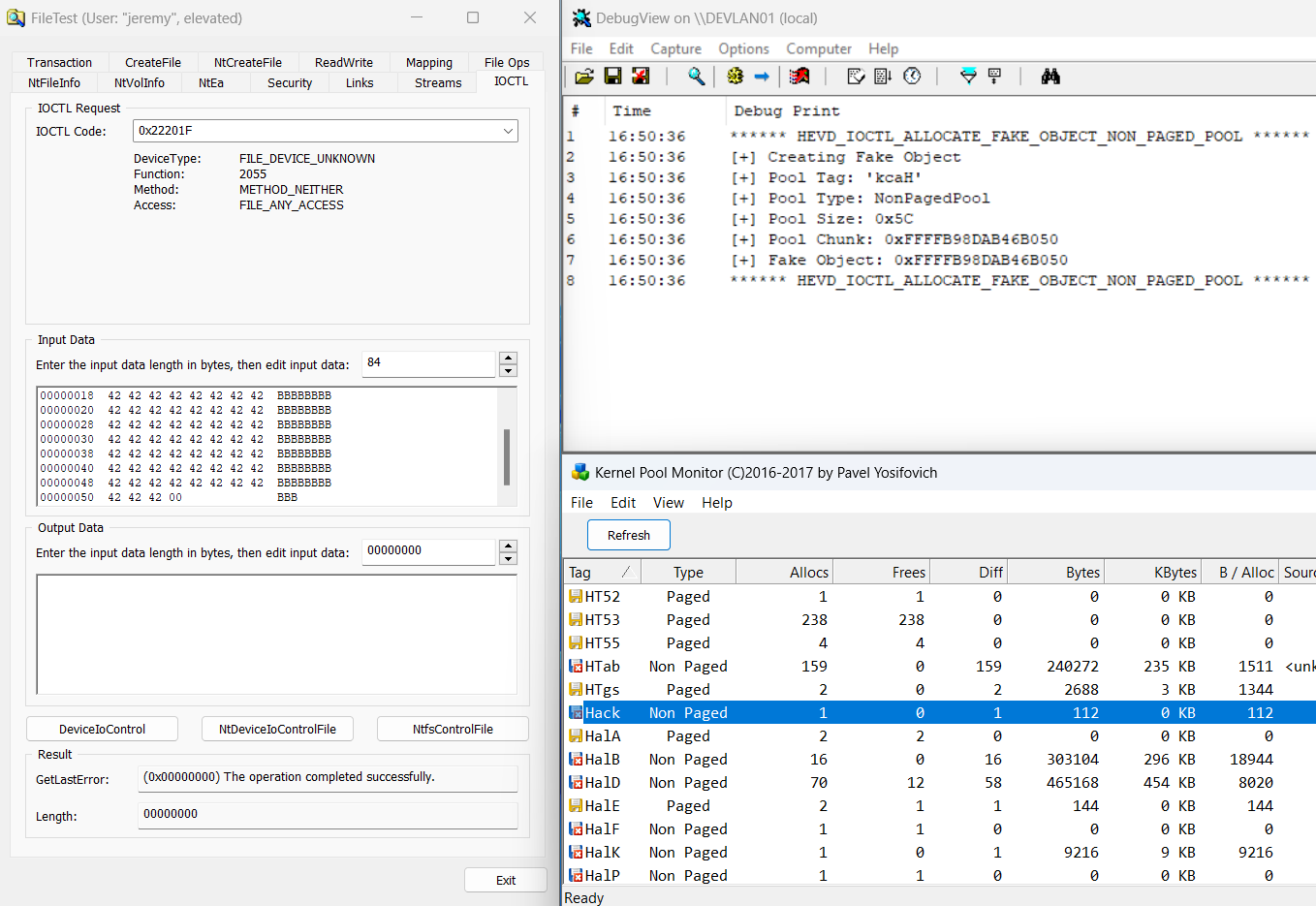Increase input data length with up spinner

pyautogui.click(x=508, y=358)
